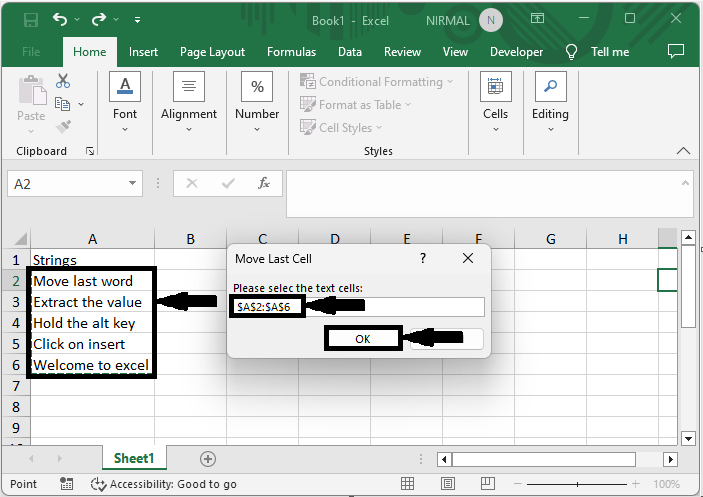Open the Name Box dropdown
This screenshot has width=703, height=497.
pos(132,183)
